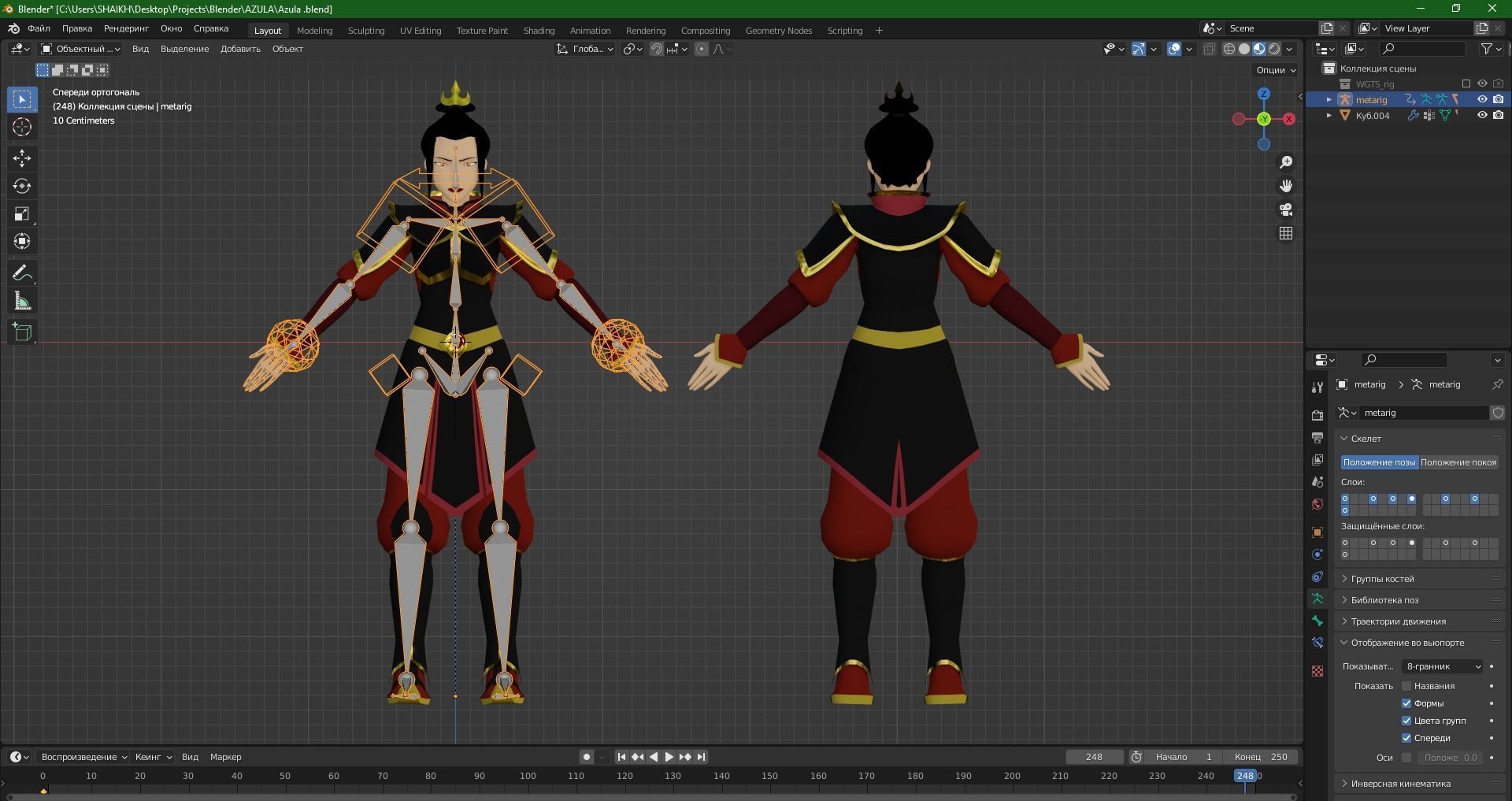Jump to the timeline end frame
1512x801 pixels.
[x=701, y=757]
